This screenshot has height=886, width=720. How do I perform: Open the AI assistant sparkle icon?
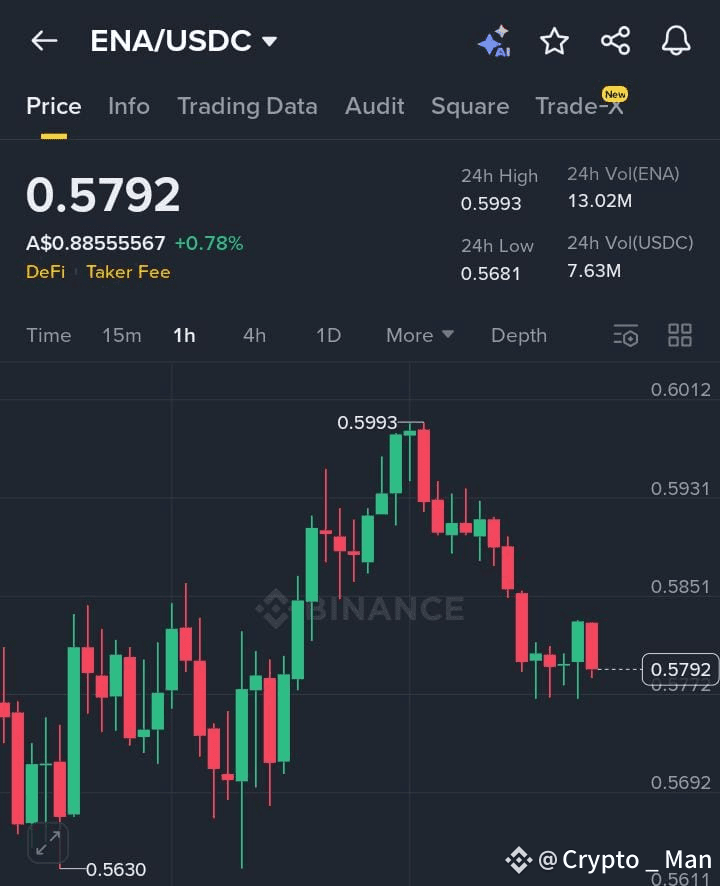tap(495, 41)
